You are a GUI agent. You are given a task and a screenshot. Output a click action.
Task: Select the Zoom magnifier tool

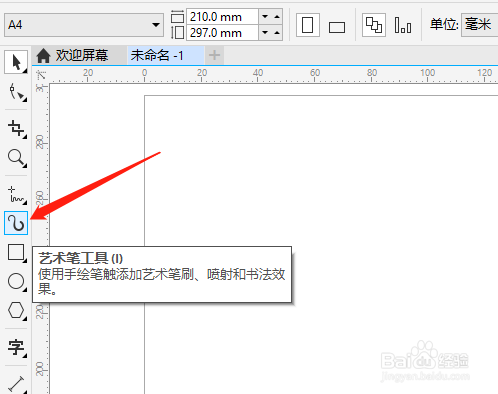pos(16,158)
